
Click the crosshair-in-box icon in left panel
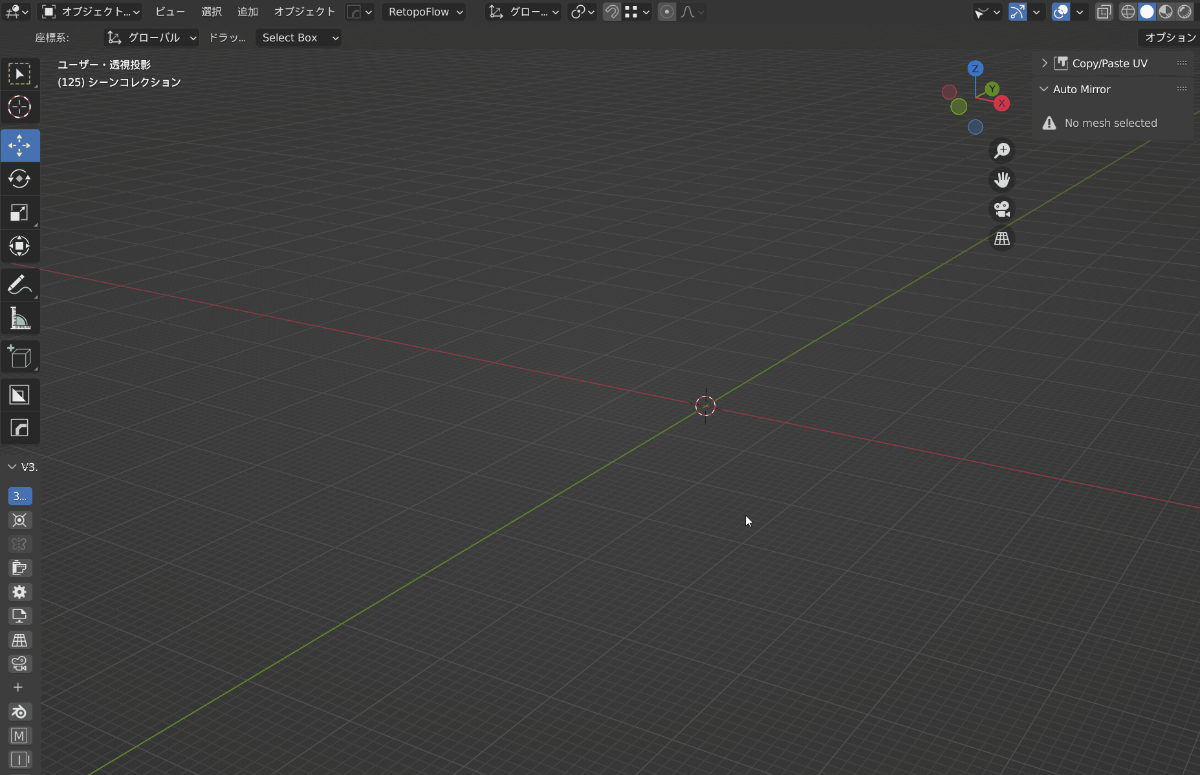point(20,520)
